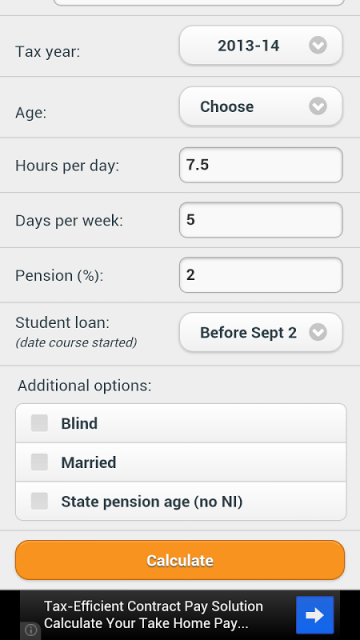Click the Tax year dropdown arrow icon

[x=318, y=45]
